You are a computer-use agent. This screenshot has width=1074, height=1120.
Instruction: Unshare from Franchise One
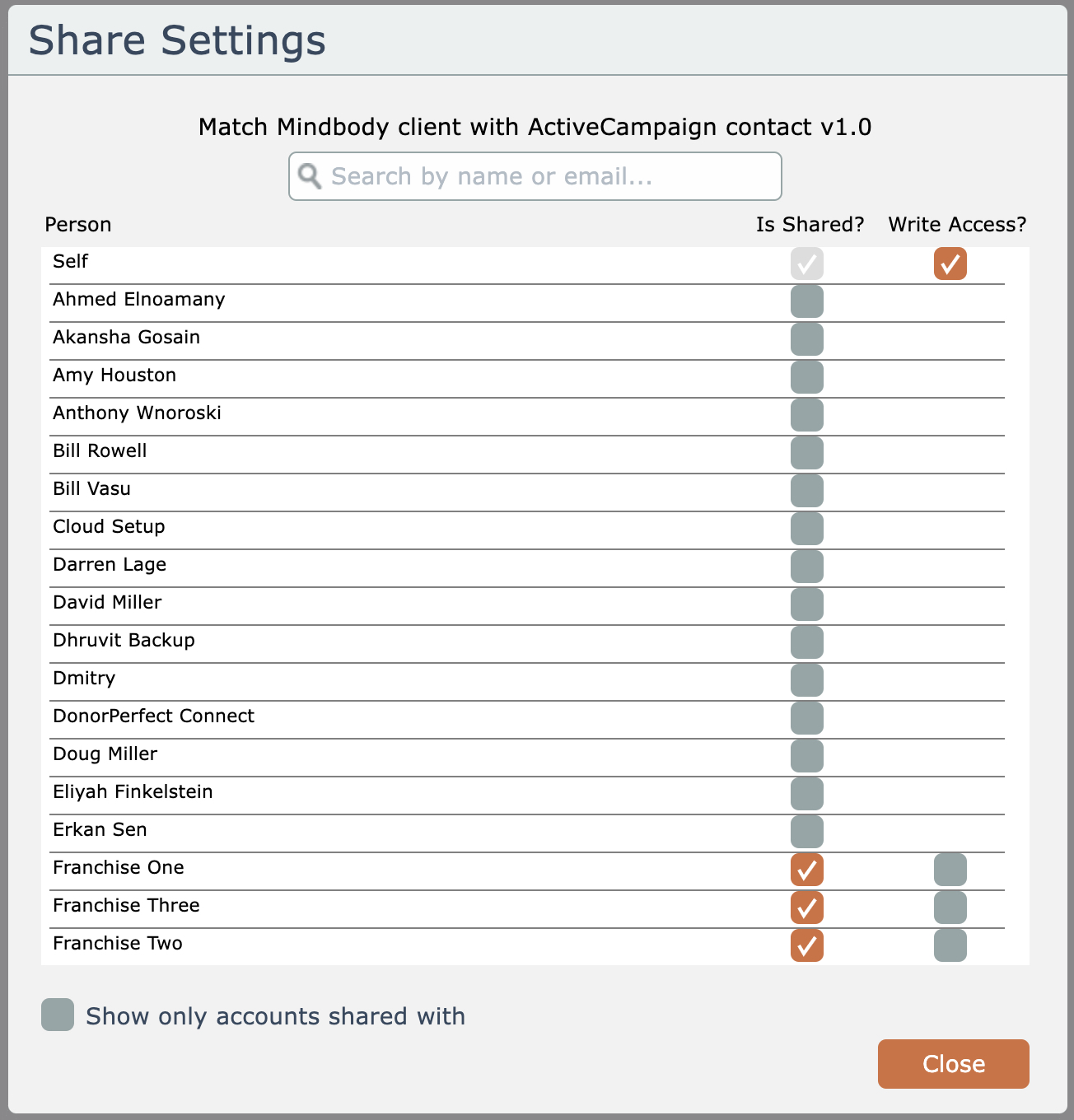coord(806,870)
